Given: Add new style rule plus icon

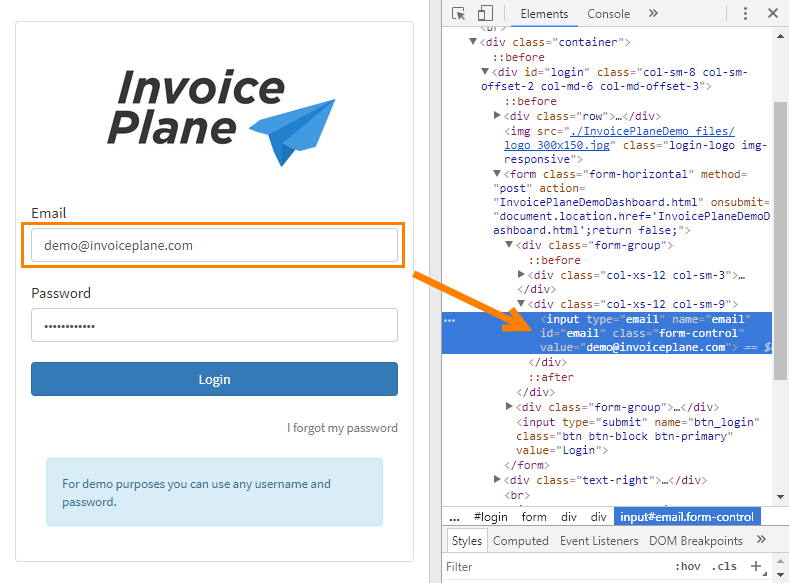Looking at the screenshot, I should [756, 566].
